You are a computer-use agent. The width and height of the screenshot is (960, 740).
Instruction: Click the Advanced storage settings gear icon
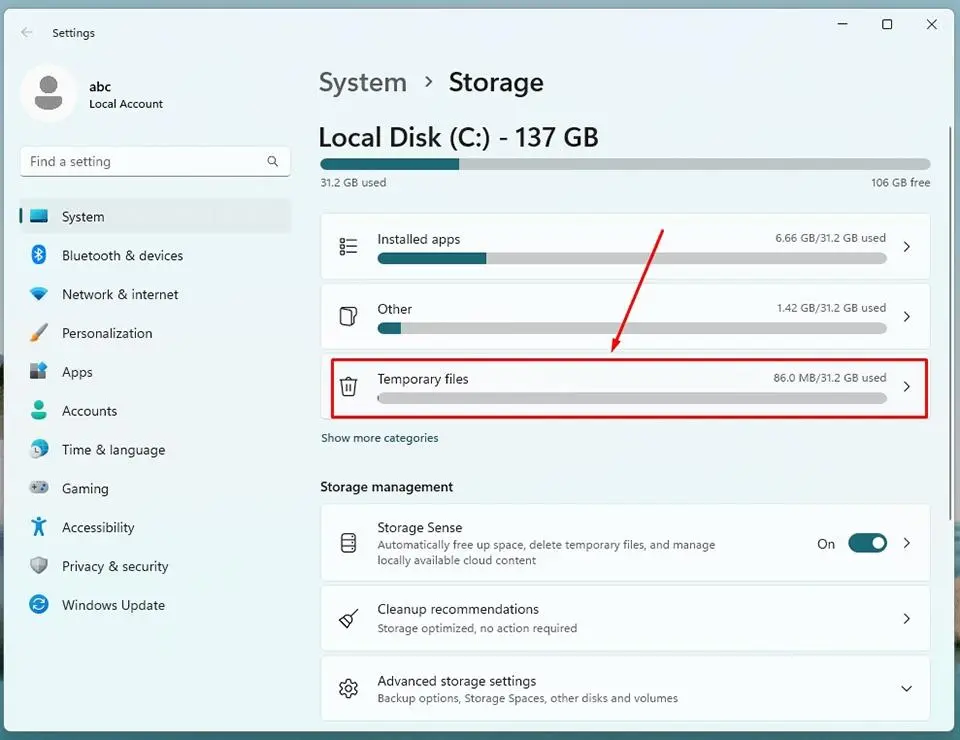click(x=348, y=689)
